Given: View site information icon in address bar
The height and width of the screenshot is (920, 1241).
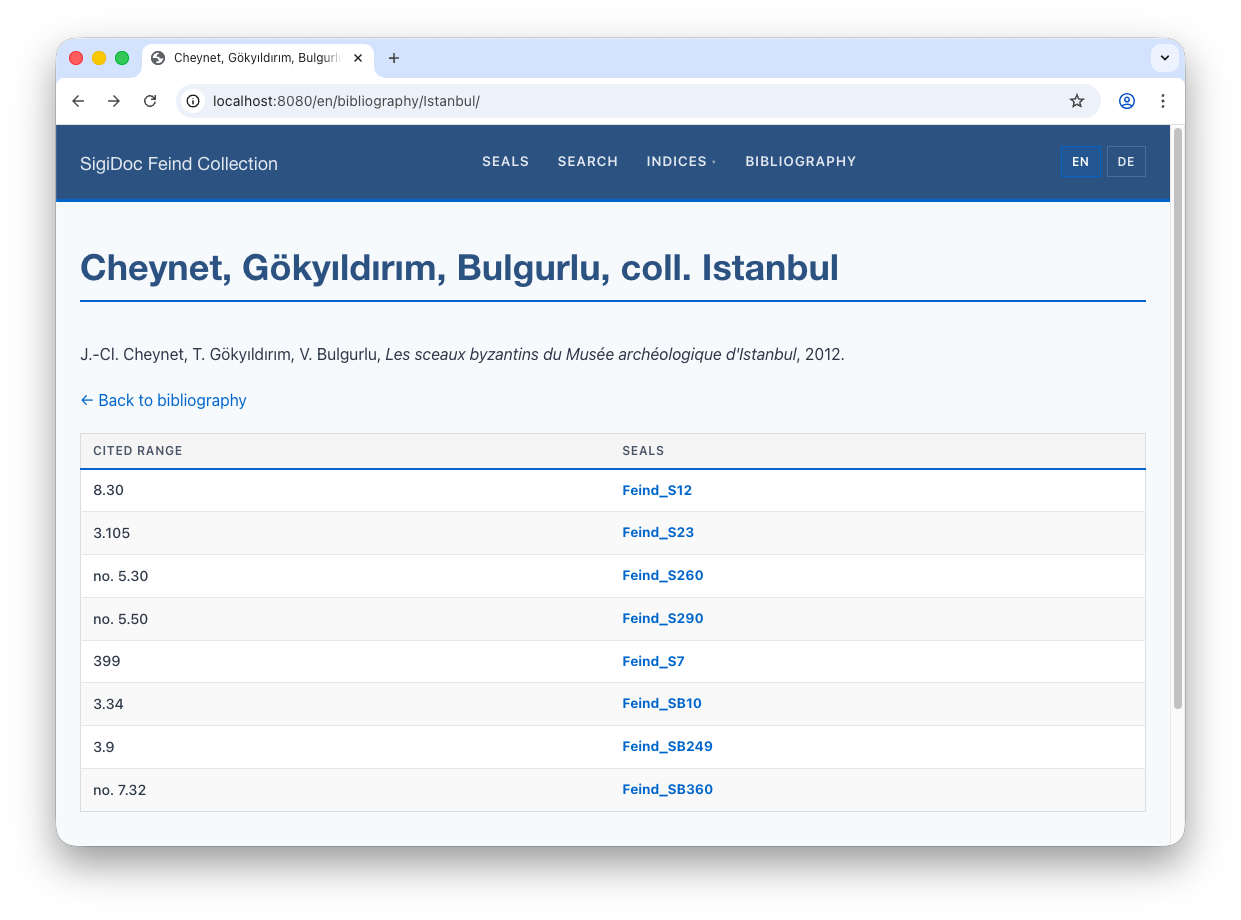Looking at the screenshot, I should (x=194, y=101).
